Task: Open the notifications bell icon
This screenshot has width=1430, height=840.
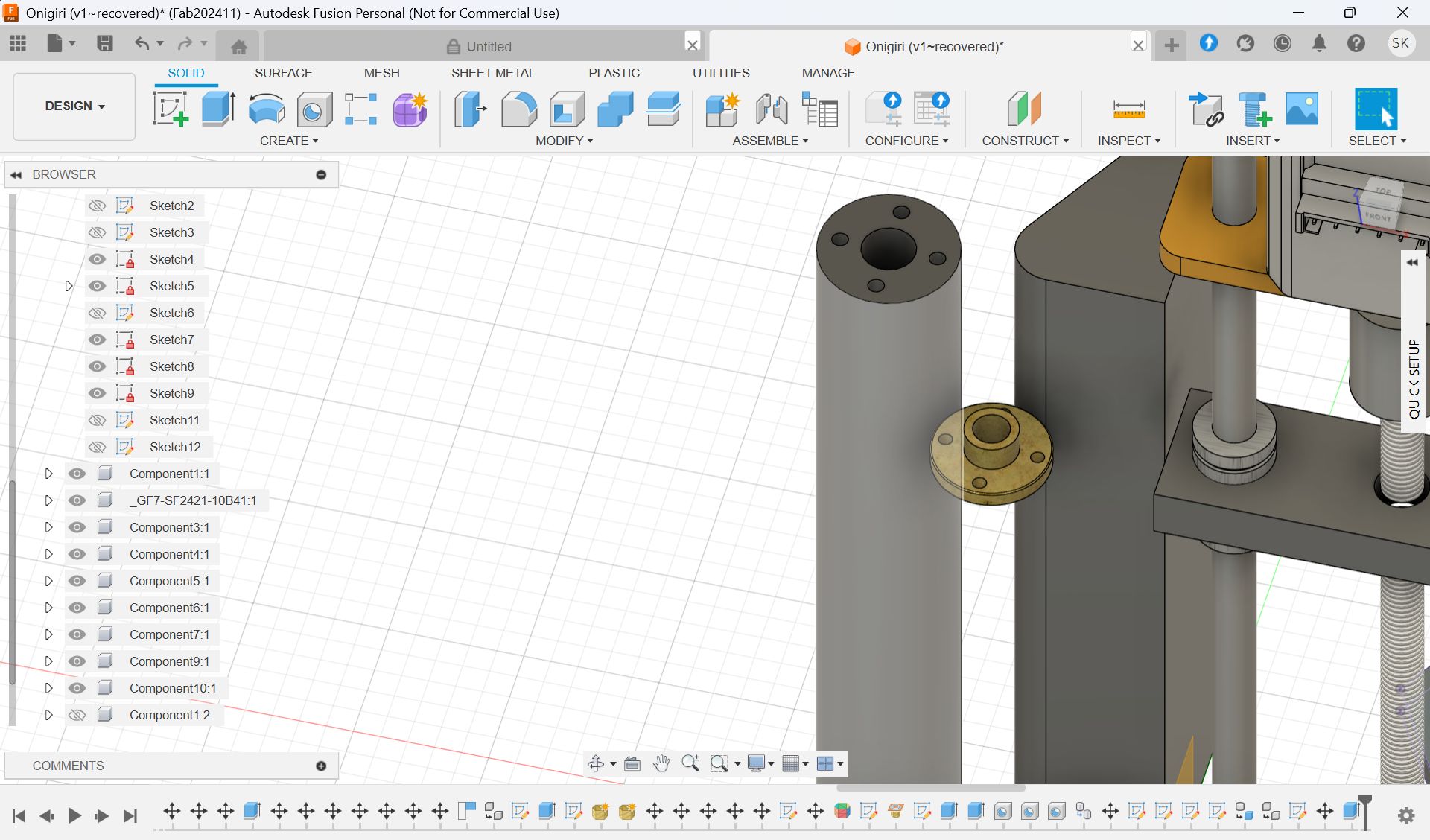Action: point(1319,43)
